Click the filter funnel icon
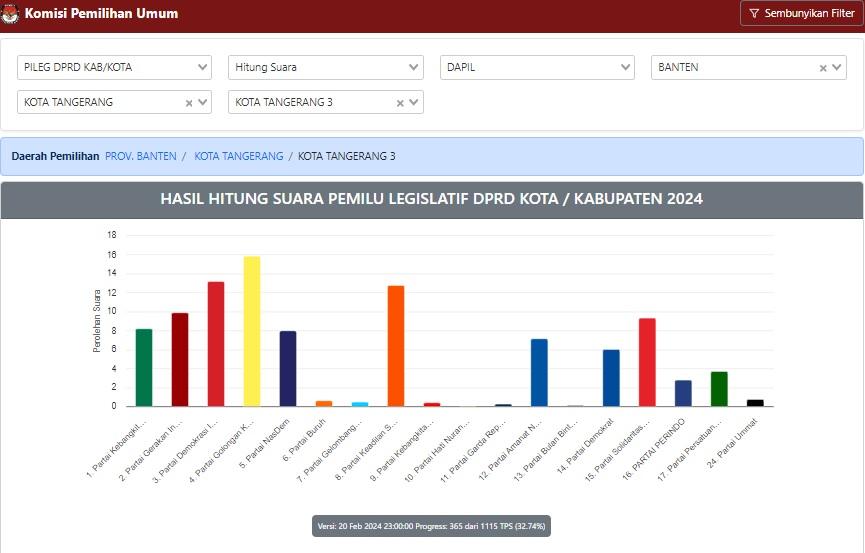 click(x=754, y=13)
